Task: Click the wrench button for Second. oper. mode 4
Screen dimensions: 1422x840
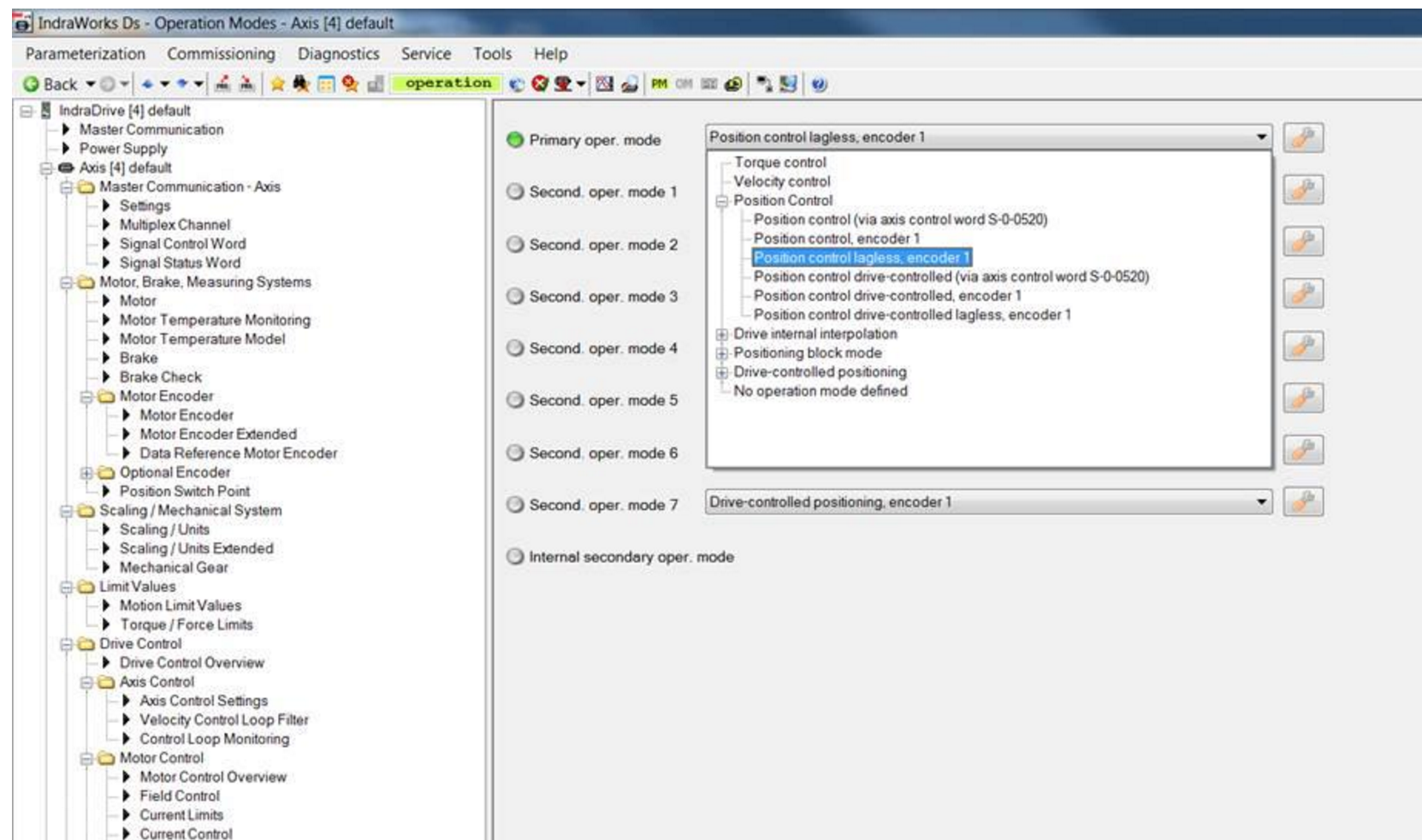Action: pos(1303,346)
